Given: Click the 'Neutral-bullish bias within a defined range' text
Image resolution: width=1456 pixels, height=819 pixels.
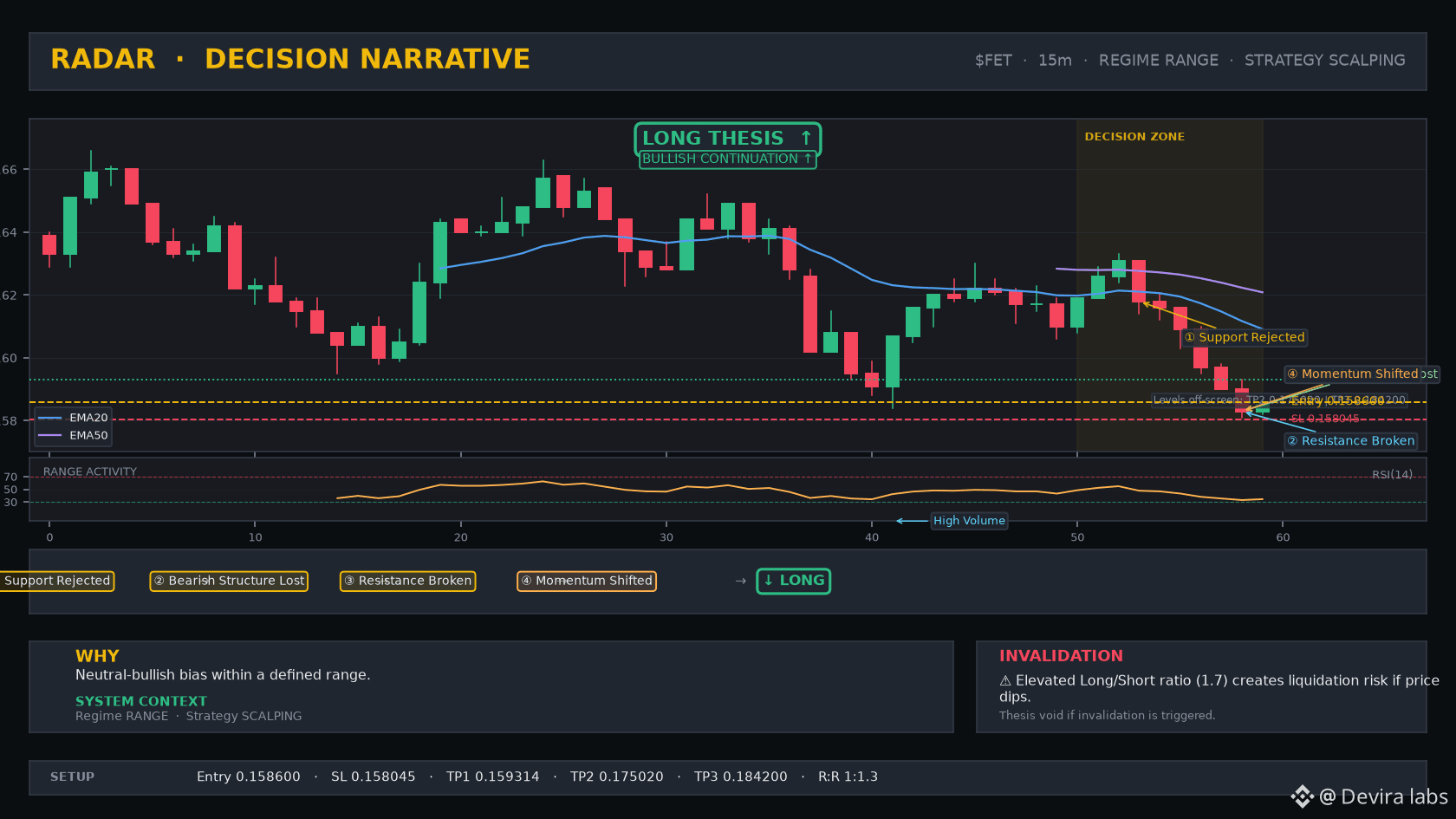Looking at the screenshot, I should click(x=223, y=675).
